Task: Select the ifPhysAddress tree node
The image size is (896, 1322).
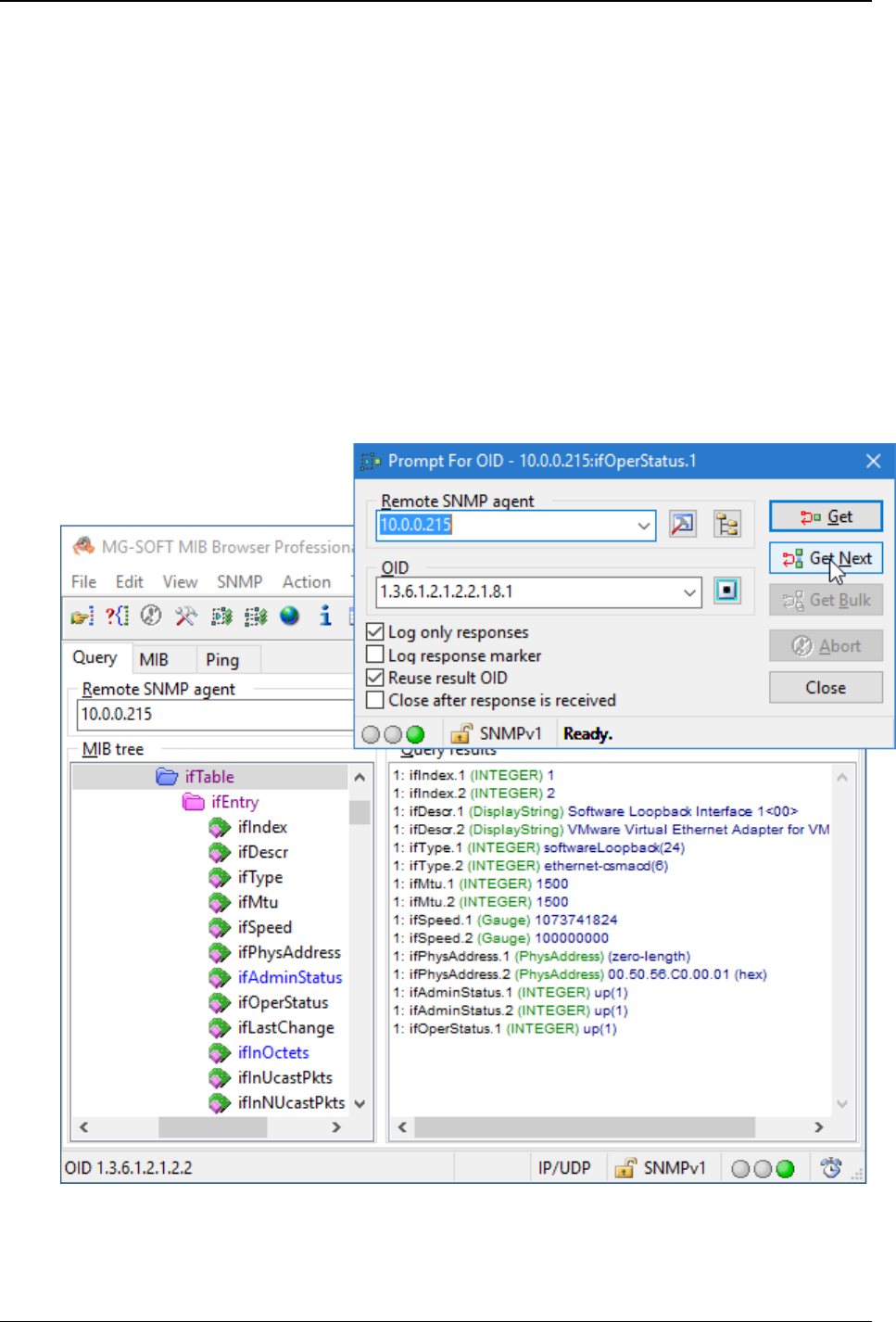Action: click(x=289, y=952)
